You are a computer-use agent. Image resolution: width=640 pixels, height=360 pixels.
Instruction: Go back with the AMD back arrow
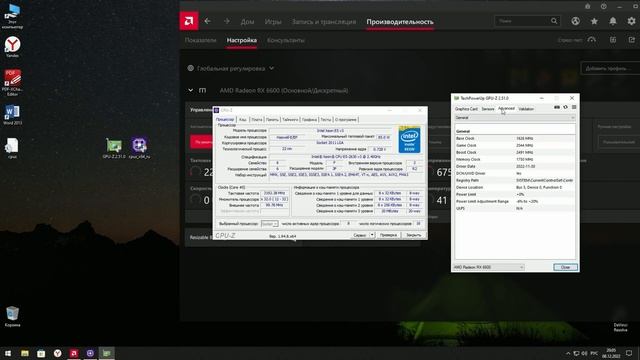[207, 21]
